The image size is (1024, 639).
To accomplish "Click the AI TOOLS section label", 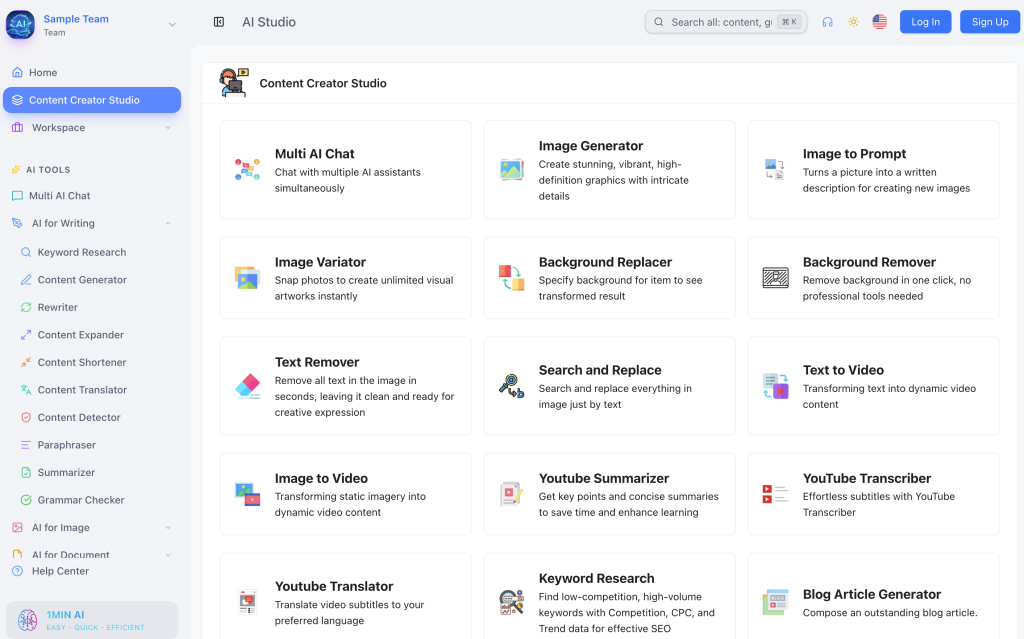I will click(48, 170).
